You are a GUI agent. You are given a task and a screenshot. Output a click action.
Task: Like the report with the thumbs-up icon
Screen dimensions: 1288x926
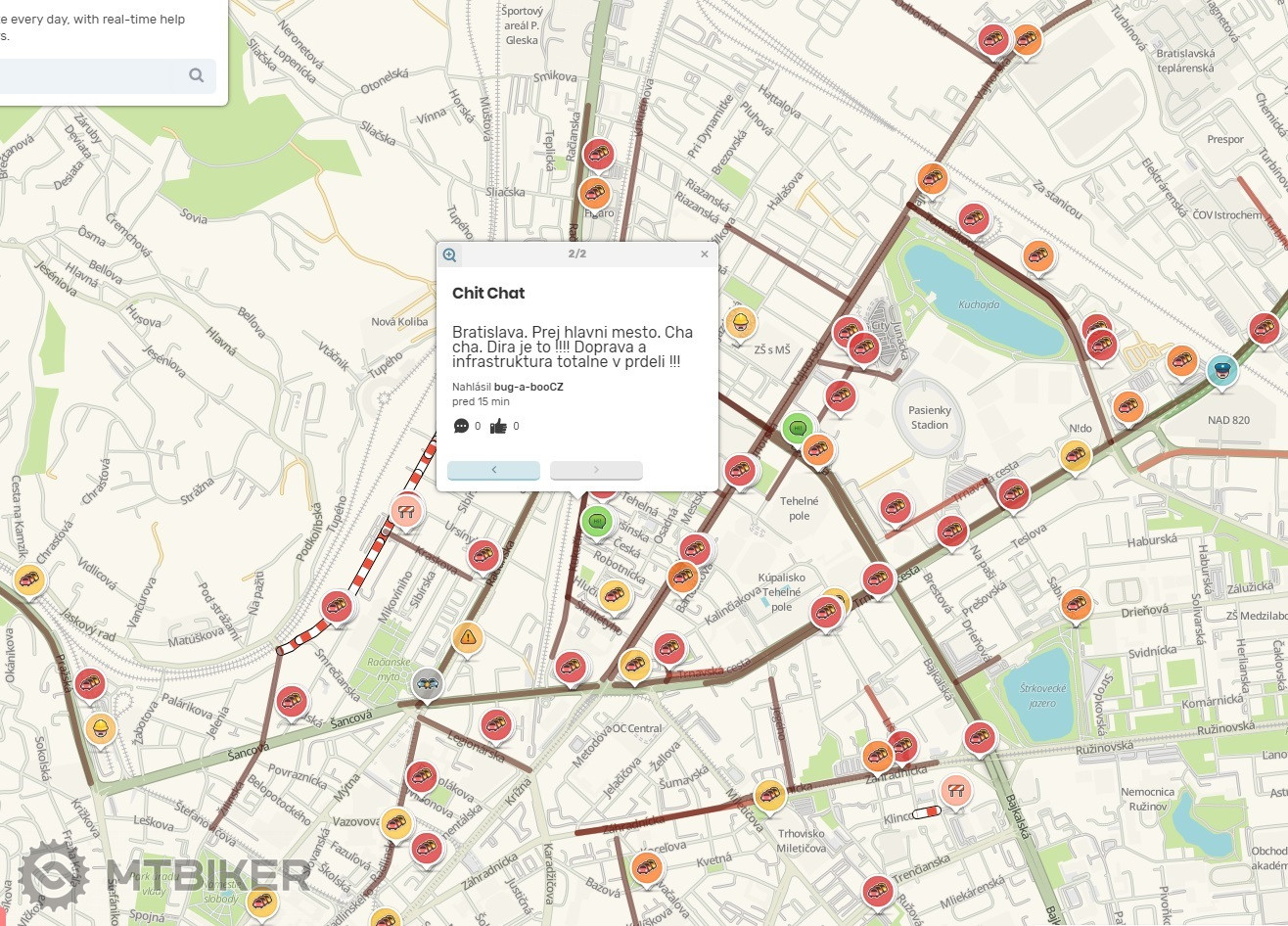pos(498,426)
